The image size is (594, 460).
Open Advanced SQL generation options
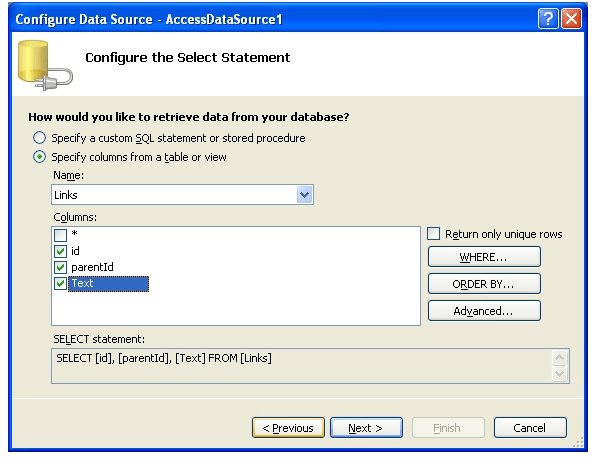pos(484,311)
